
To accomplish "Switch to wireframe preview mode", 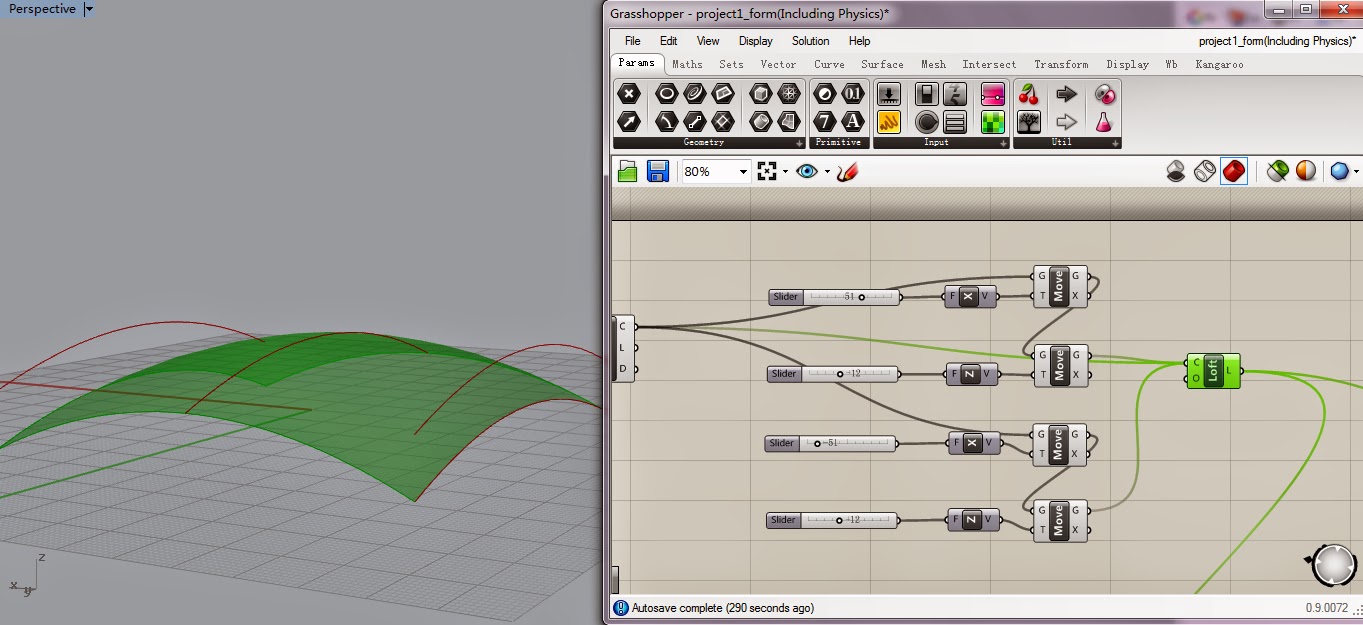I will pos(1205,171).
